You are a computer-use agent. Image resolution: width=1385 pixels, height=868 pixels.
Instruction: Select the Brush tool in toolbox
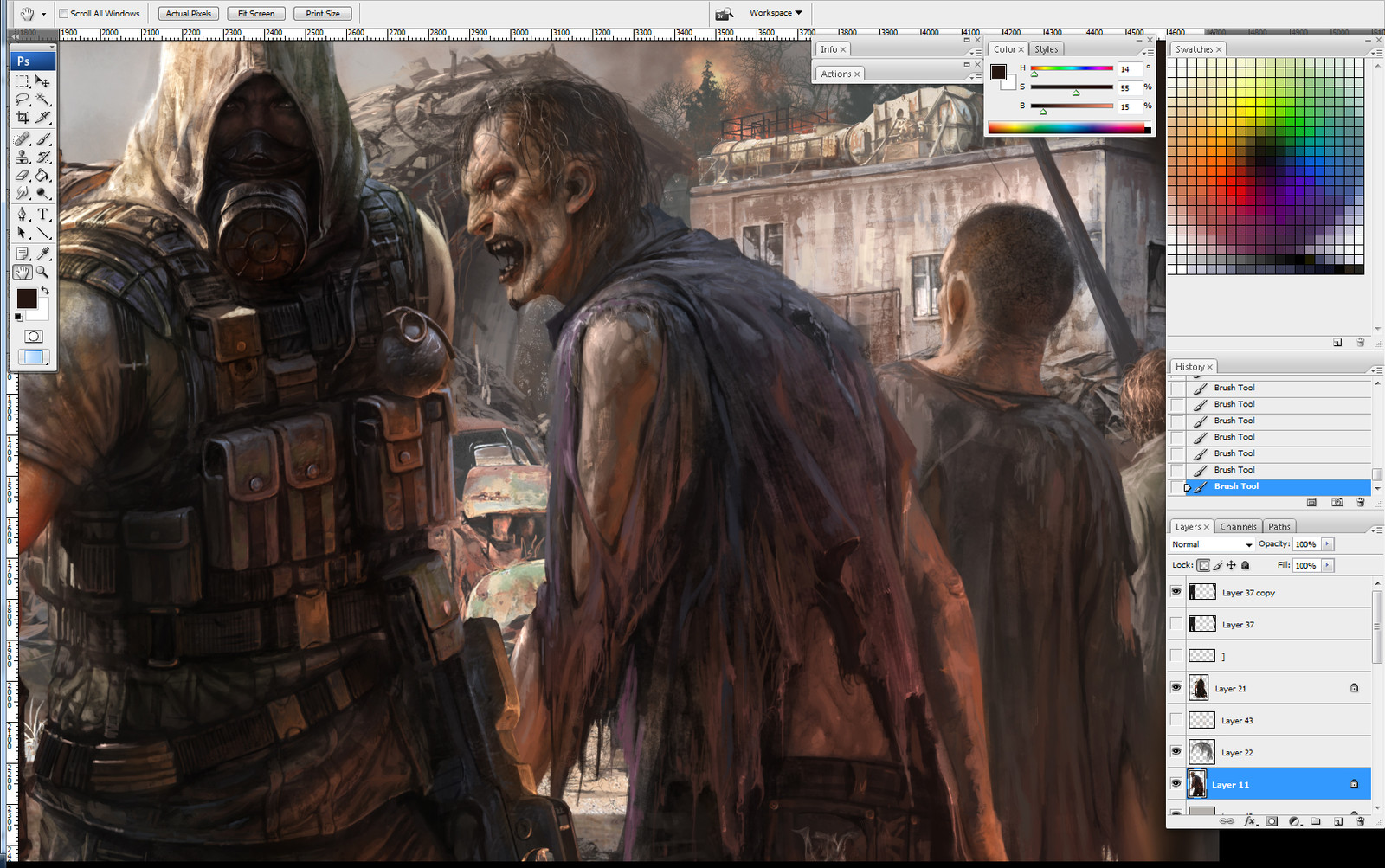click(x=42, y=139)
